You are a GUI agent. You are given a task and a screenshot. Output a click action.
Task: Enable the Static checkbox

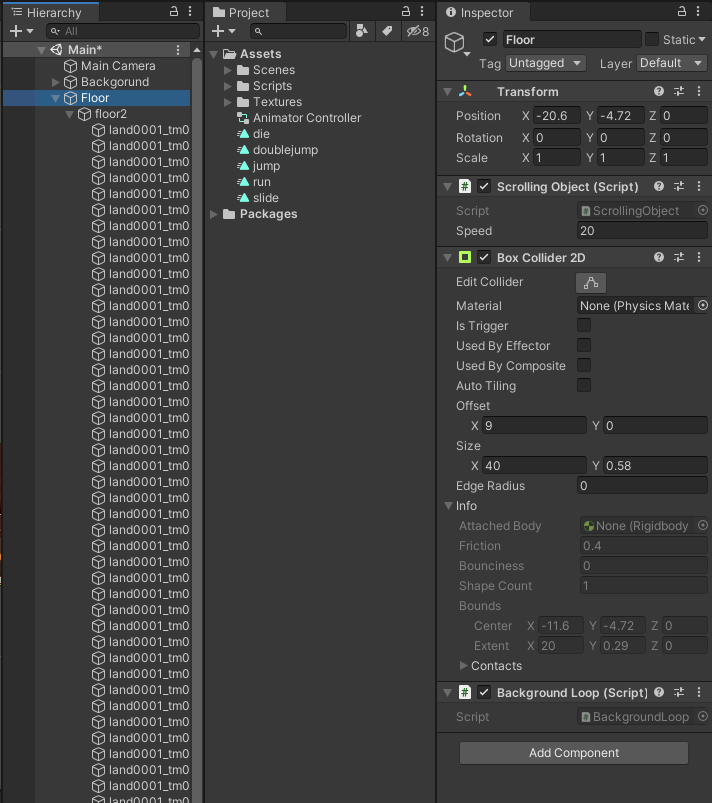(x=652, y=39)
